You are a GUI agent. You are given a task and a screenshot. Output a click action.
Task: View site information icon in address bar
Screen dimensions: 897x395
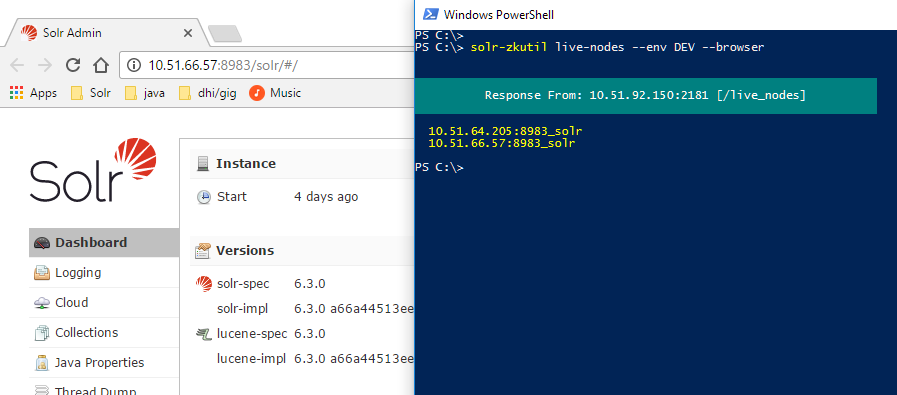point(134,65)
